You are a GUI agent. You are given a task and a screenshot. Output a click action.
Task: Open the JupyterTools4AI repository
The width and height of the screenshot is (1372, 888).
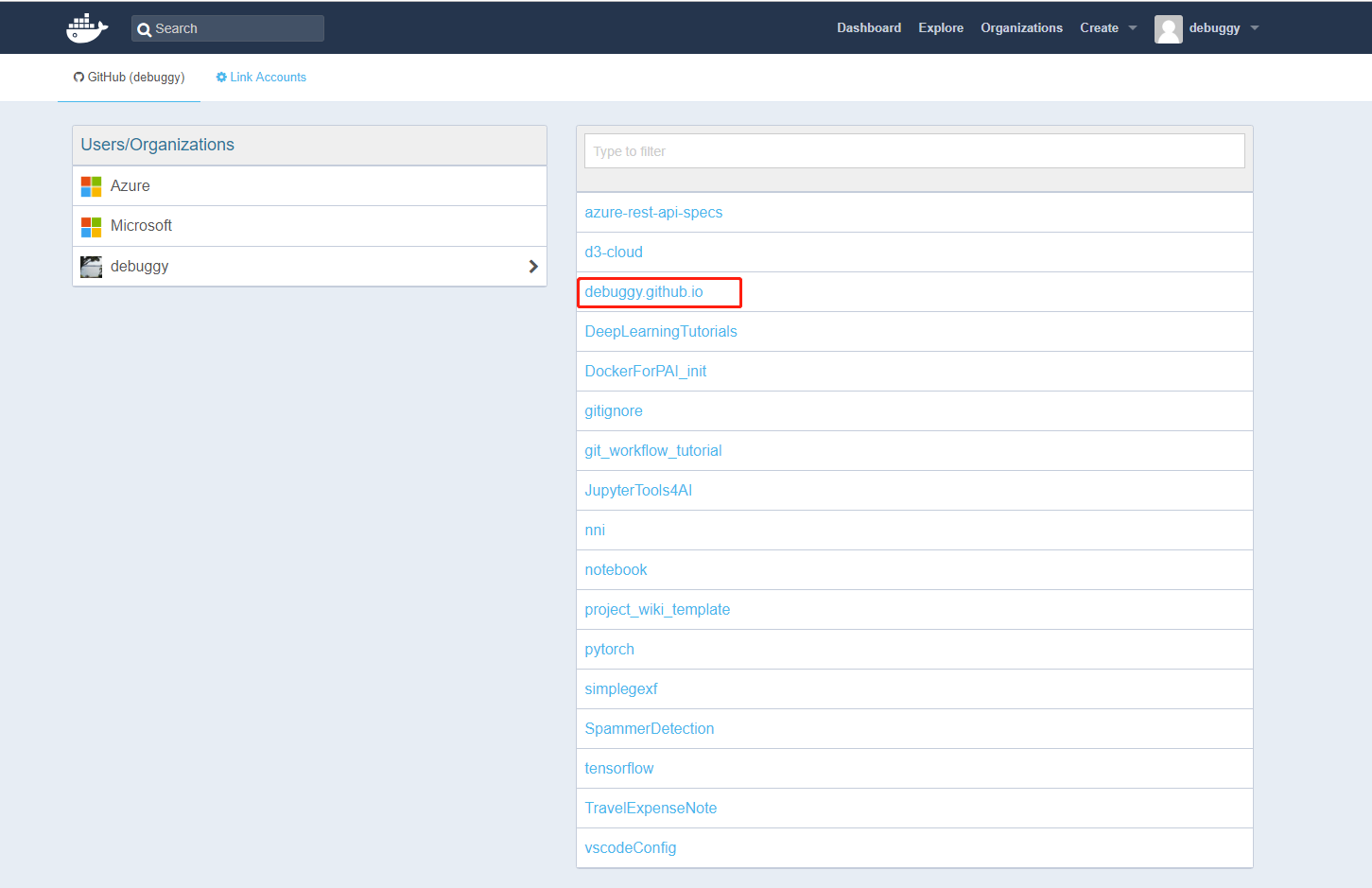[638, 491]
